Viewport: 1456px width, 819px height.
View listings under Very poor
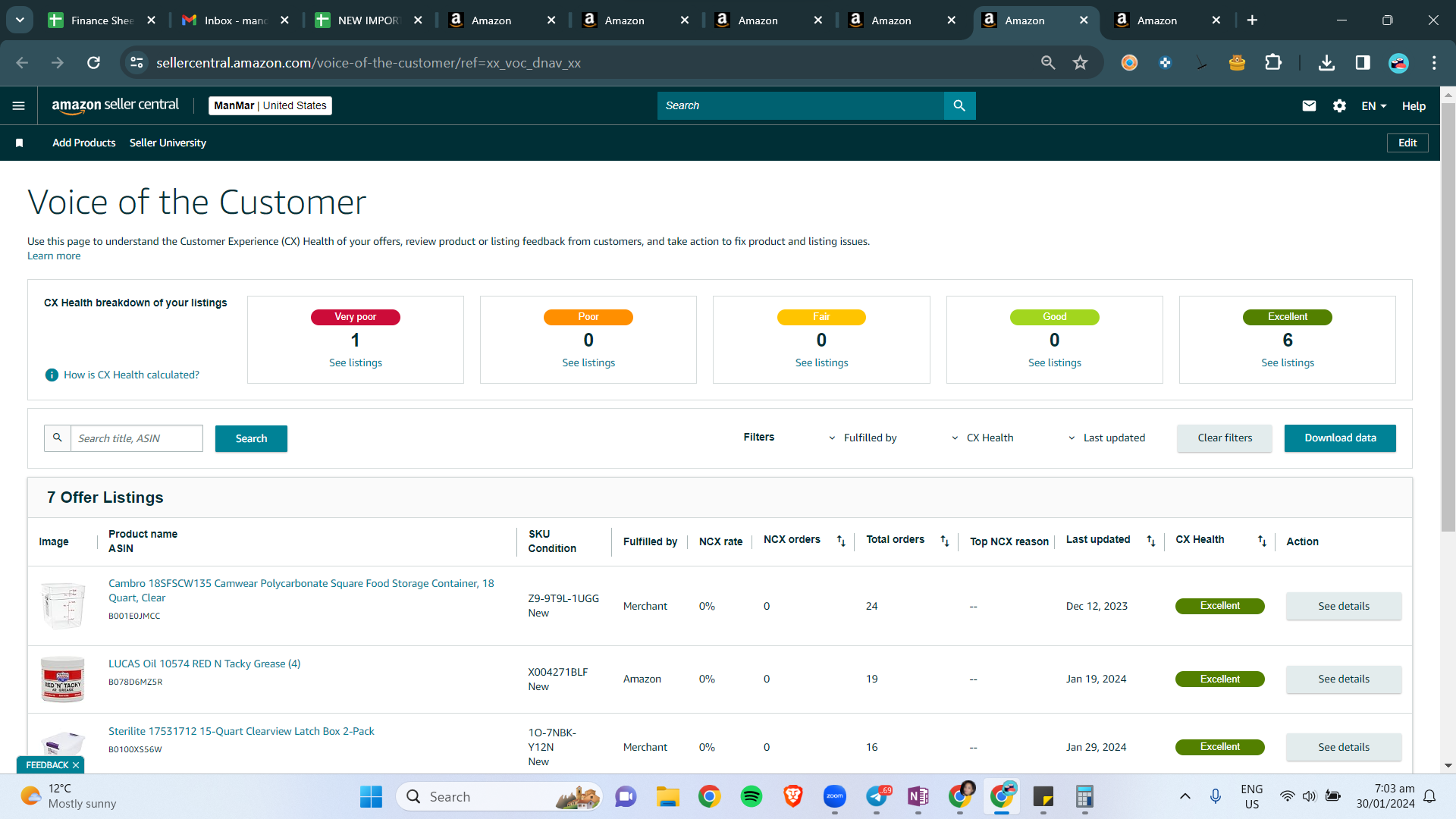(x=356, y=363)
